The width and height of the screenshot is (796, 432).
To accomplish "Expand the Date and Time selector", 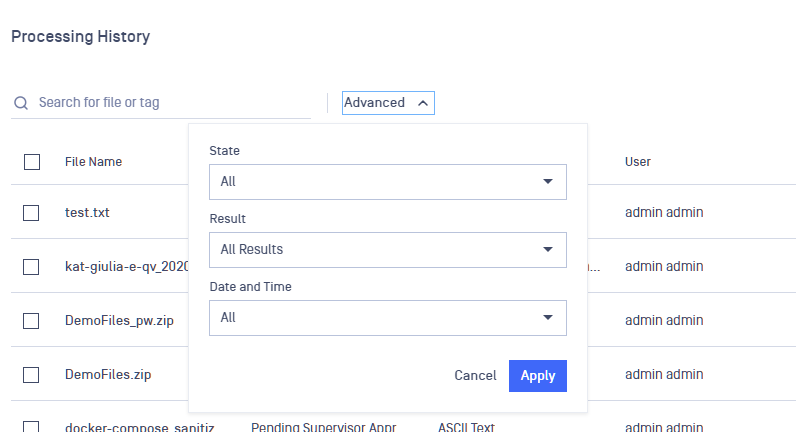I will (388, 318).
